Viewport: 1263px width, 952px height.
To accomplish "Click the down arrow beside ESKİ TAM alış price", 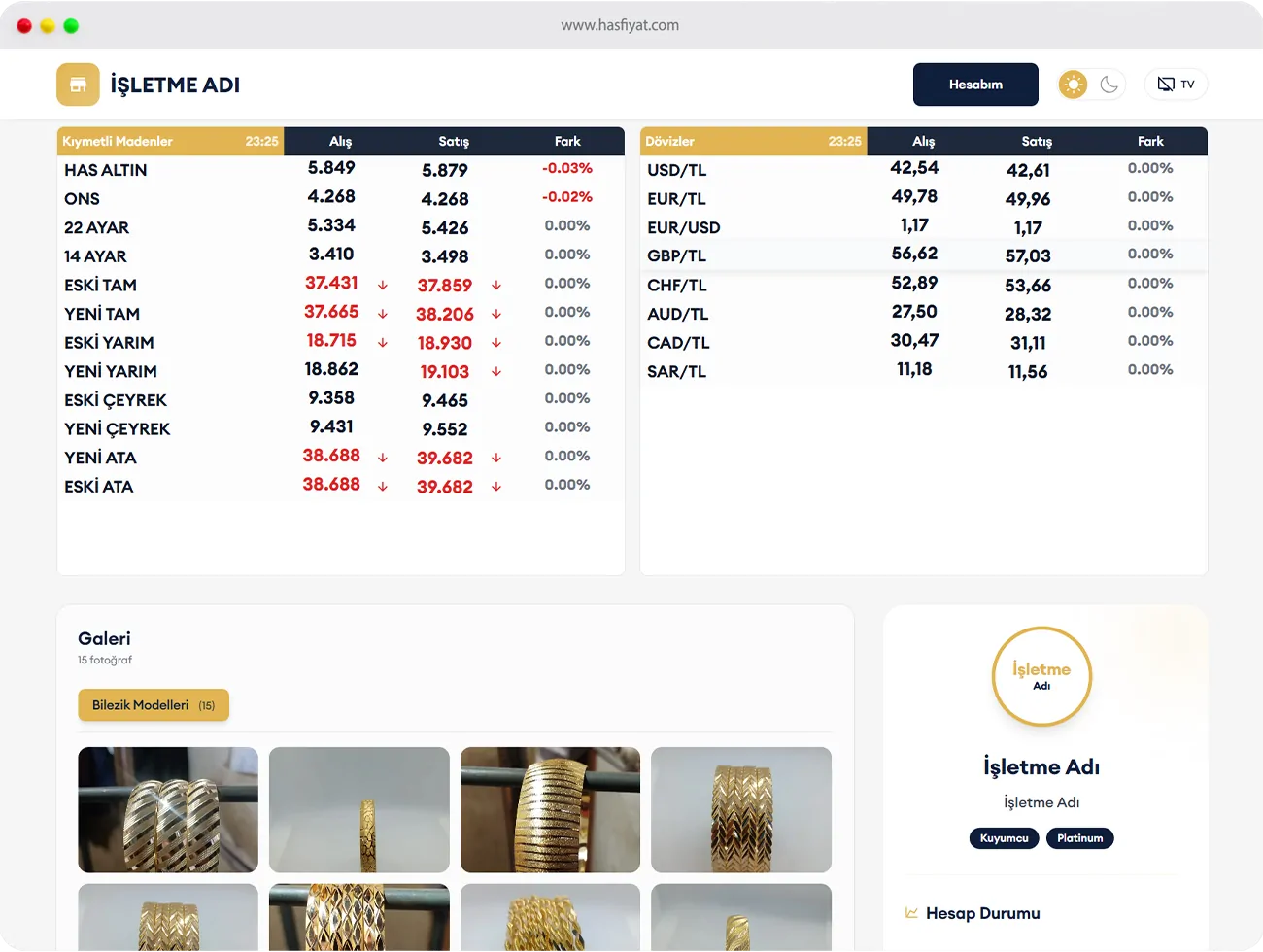I will tap(383, 286).
